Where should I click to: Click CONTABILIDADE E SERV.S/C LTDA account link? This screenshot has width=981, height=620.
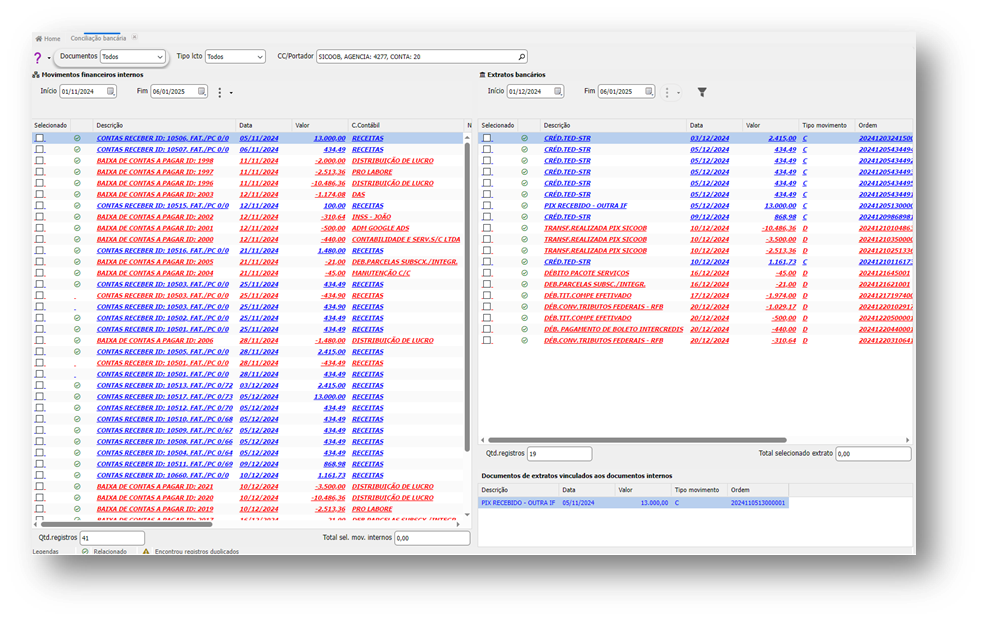click(x=405, y=240)
